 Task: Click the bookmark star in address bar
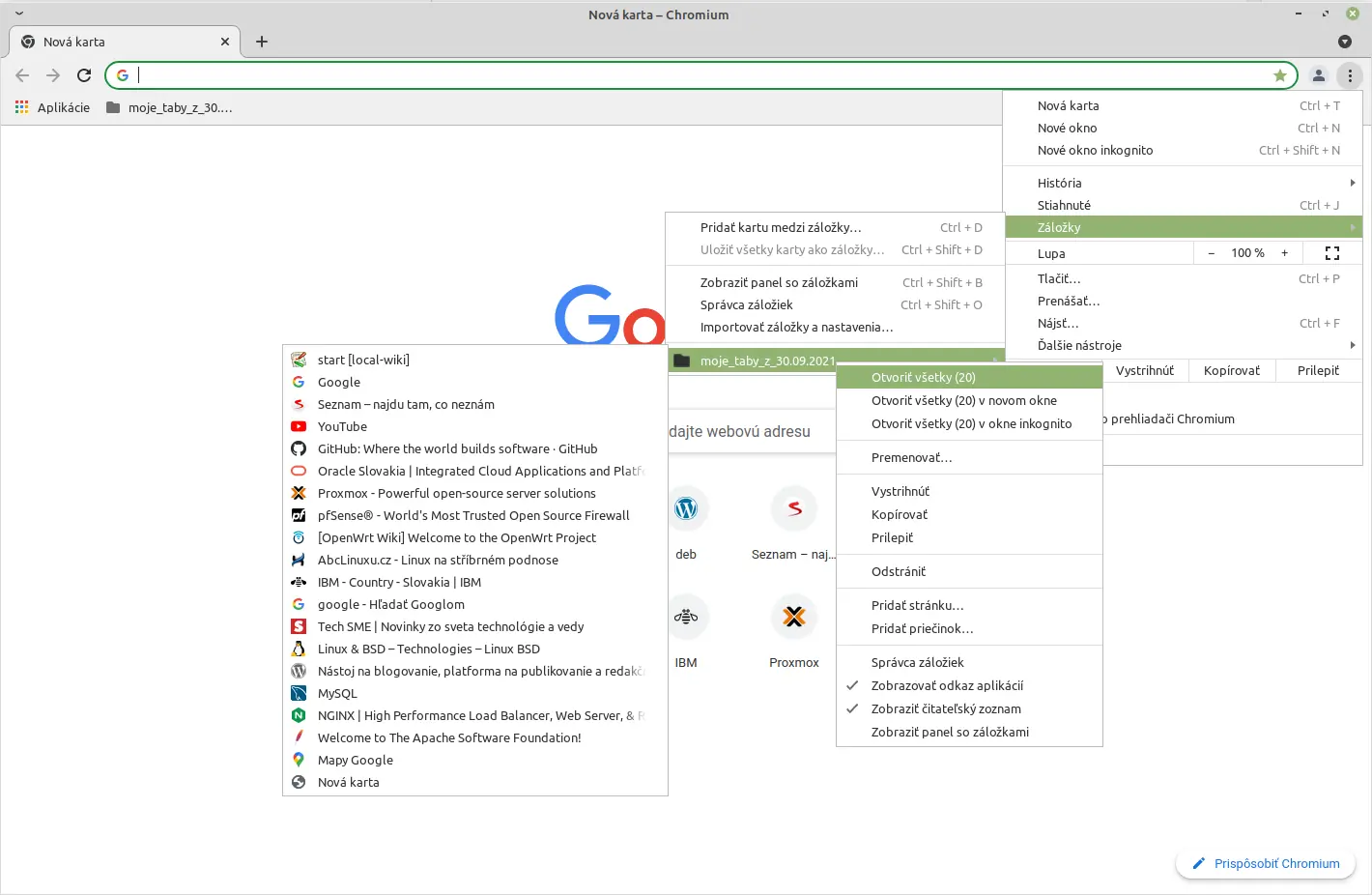pyautogui.click(x=1280, y=75)
